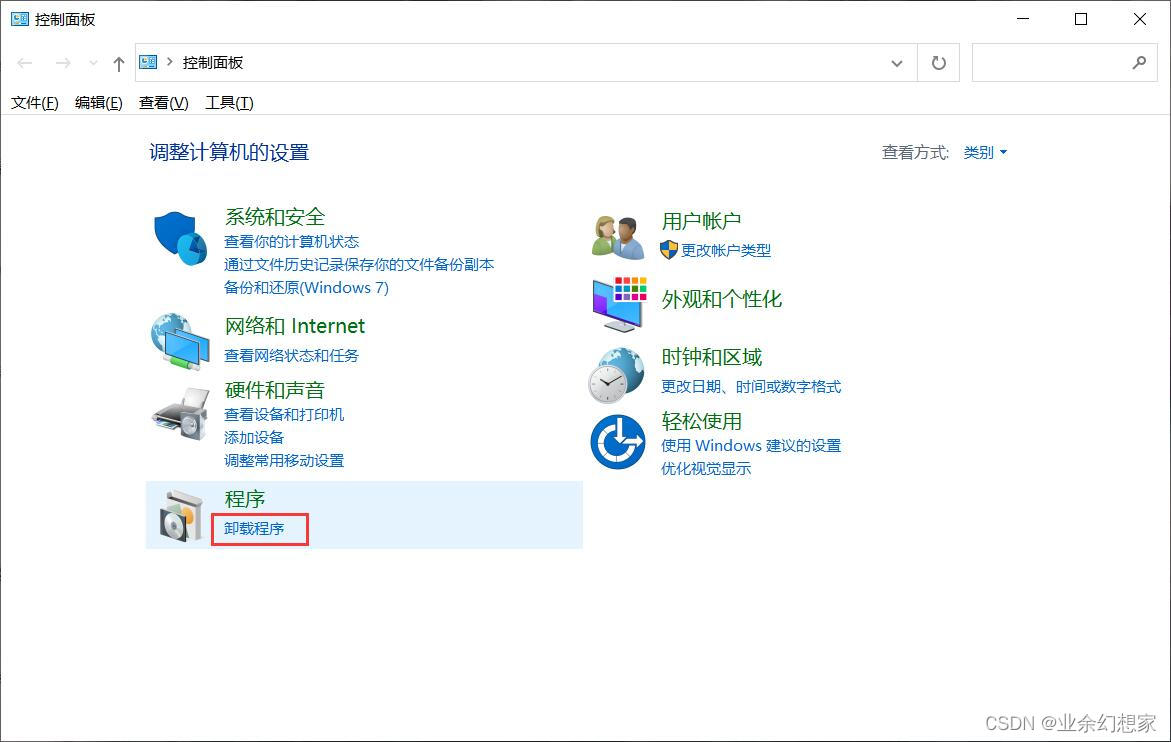Click the Control Panel icon in the title bar
Image resolution: width=1171 pixels, height=742 pixels.
pyautogui.click(x=19, y=19)
